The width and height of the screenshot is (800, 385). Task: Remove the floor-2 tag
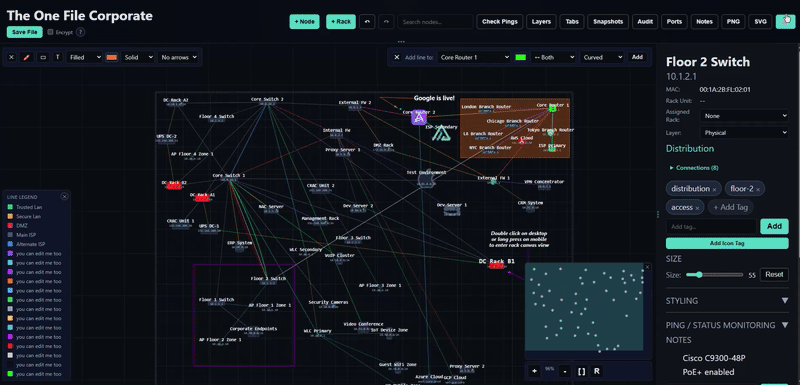[x=758, y=190]
